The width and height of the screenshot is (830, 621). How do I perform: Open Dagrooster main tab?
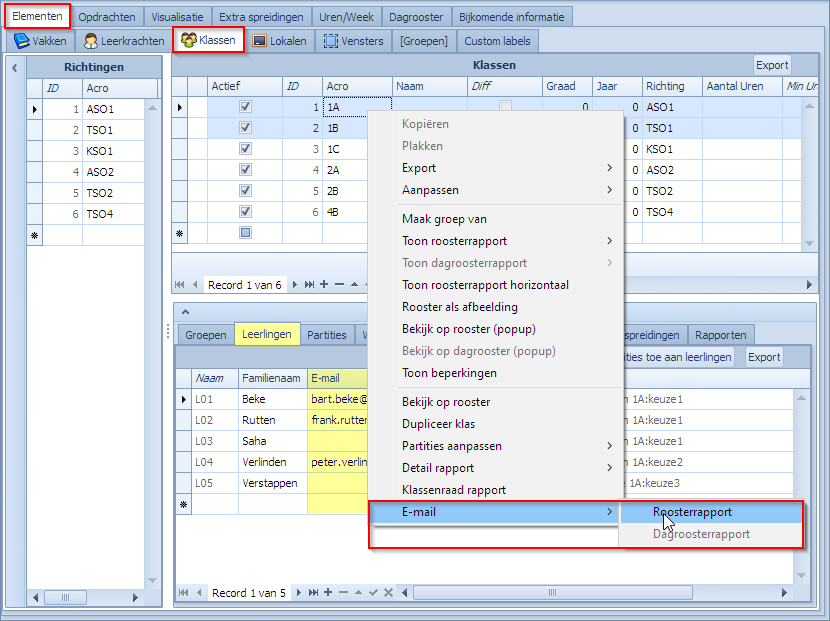416,17
